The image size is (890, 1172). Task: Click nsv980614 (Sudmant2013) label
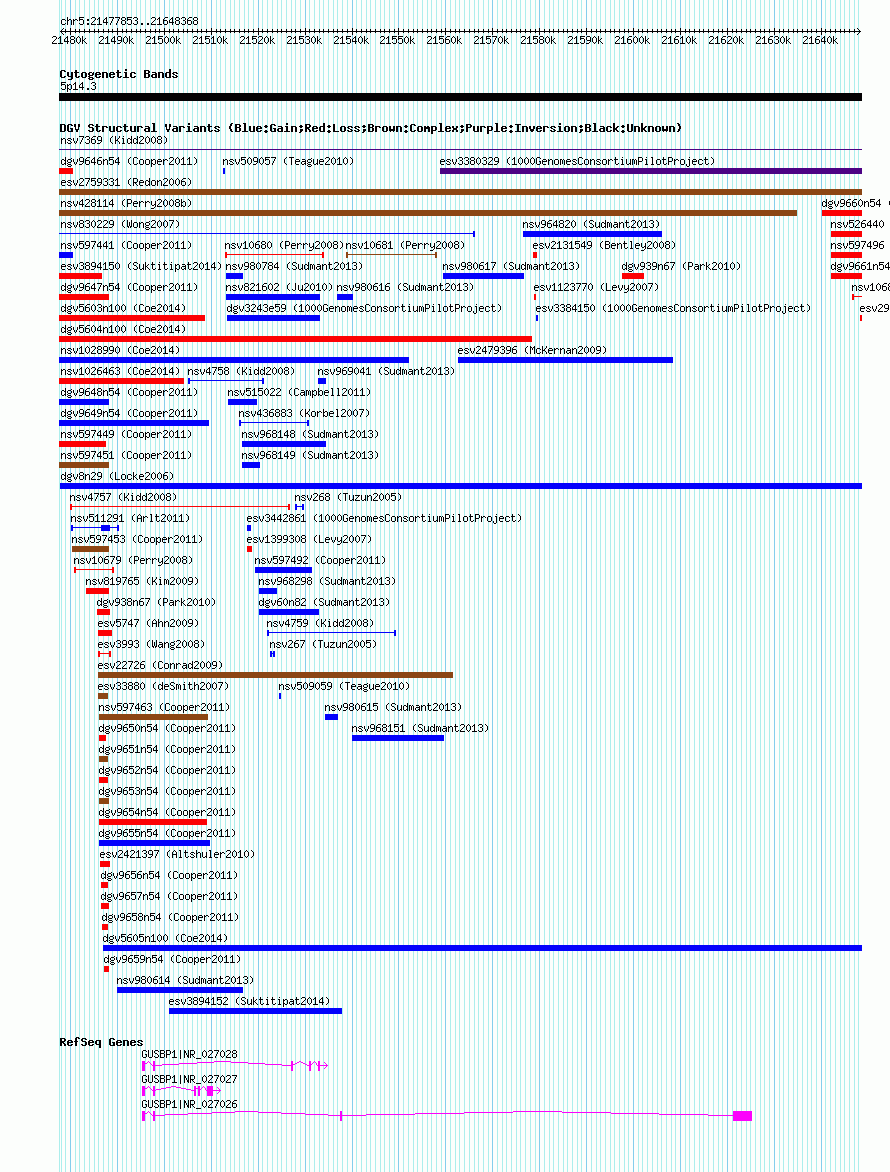185,980
